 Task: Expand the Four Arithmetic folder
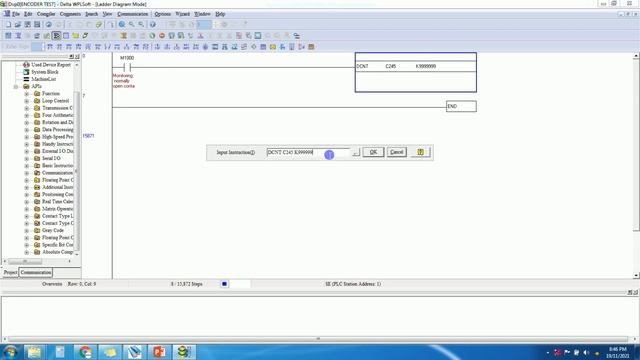27,115
